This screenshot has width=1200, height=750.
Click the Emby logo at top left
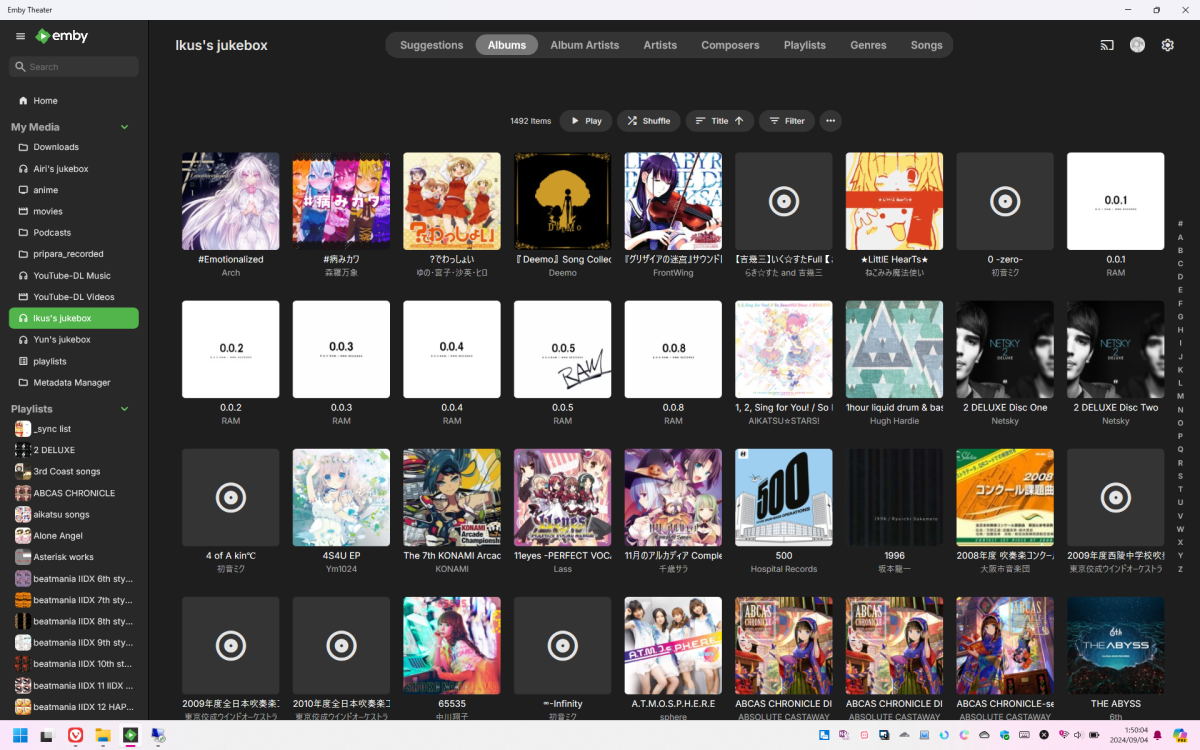pos(60,35)
